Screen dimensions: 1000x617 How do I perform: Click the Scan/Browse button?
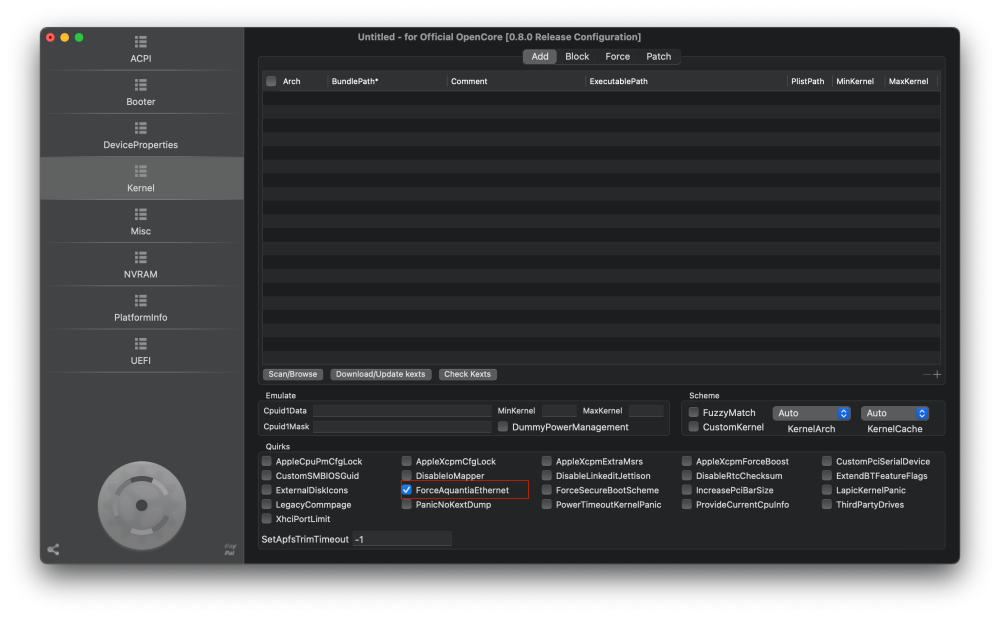(293, 375)
